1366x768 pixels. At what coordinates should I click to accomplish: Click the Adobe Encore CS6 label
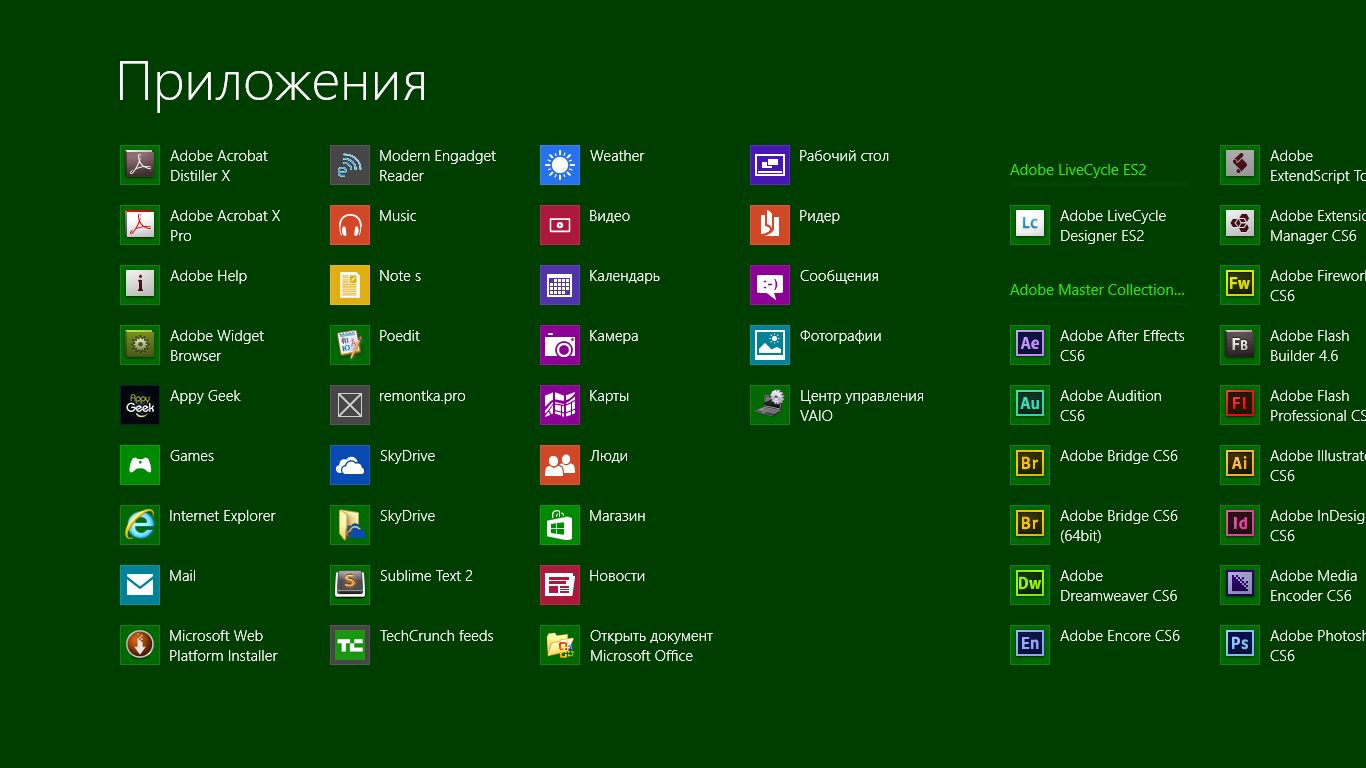tap(1120, 636)
